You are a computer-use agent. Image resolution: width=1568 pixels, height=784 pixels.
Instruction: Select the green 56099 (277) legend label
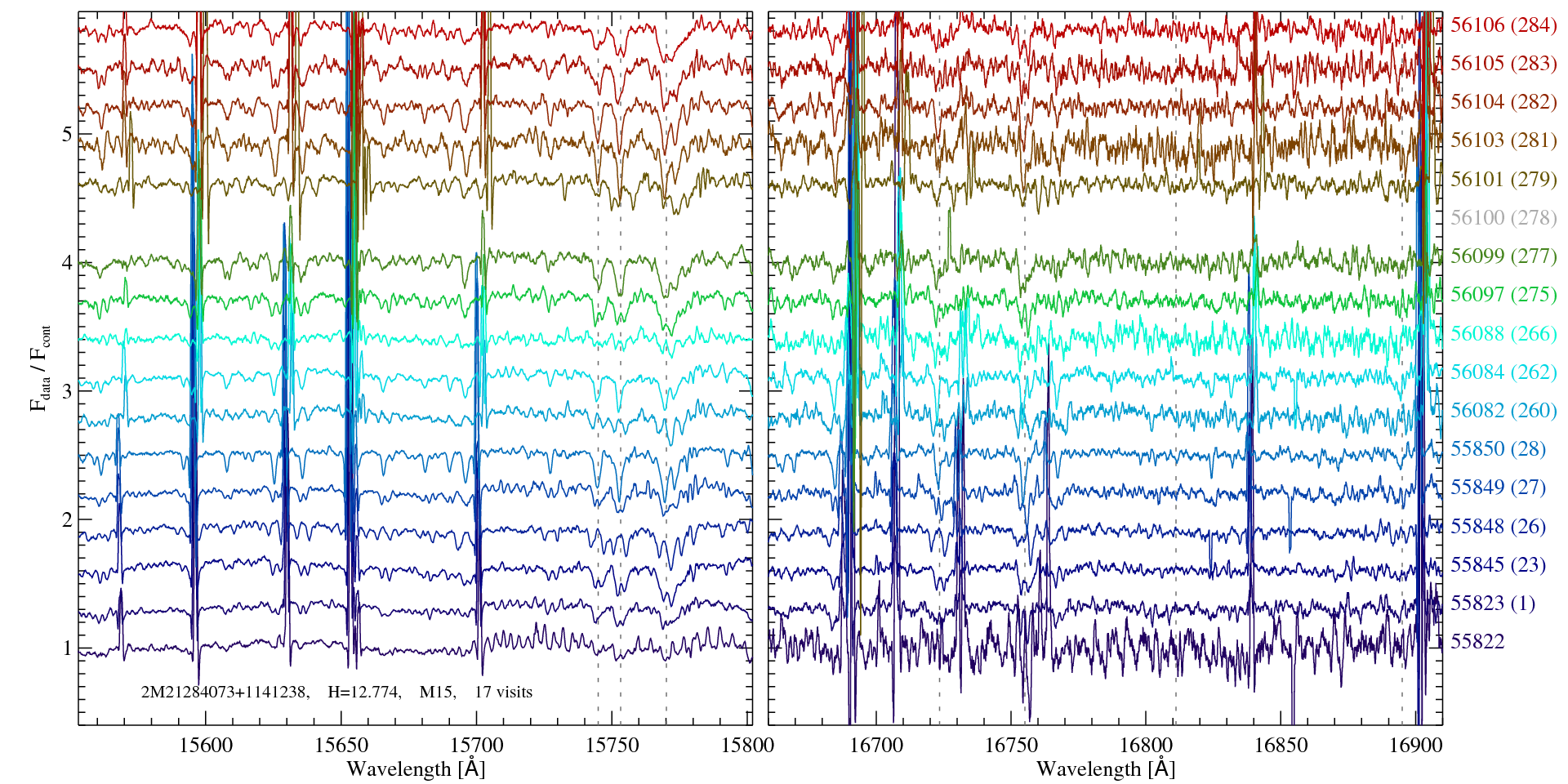coord(1503,256)
